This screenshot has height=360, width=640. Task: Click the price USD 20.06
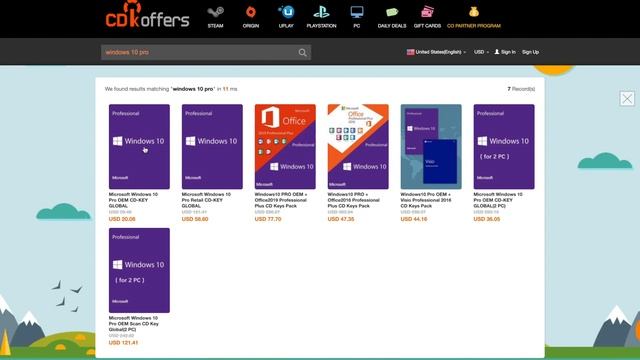[x=122, y=219]
